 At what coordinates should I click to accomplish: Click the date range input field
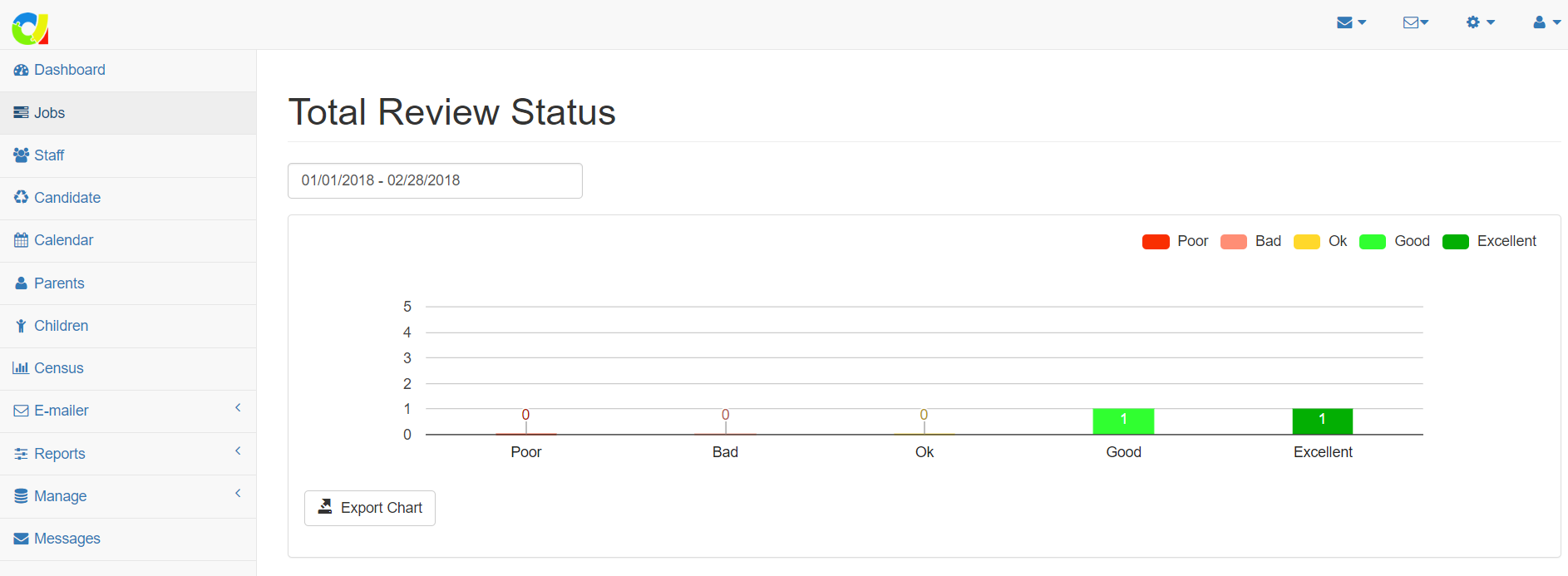click(x=435, y=181)
